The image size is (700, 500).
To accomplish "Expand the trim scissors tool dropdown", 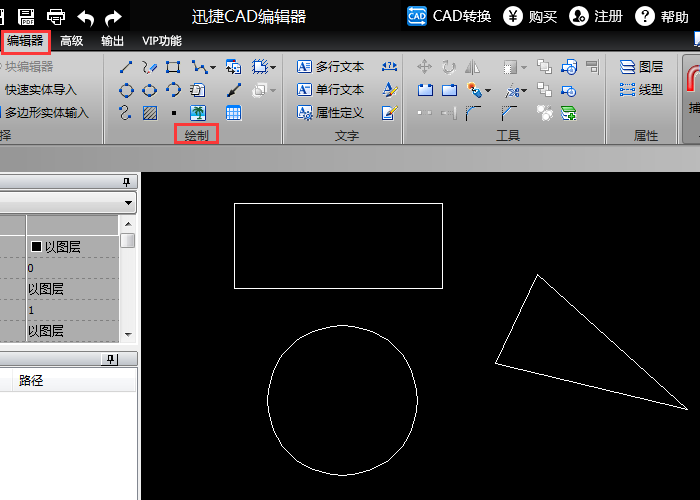I will pos(523,91).
